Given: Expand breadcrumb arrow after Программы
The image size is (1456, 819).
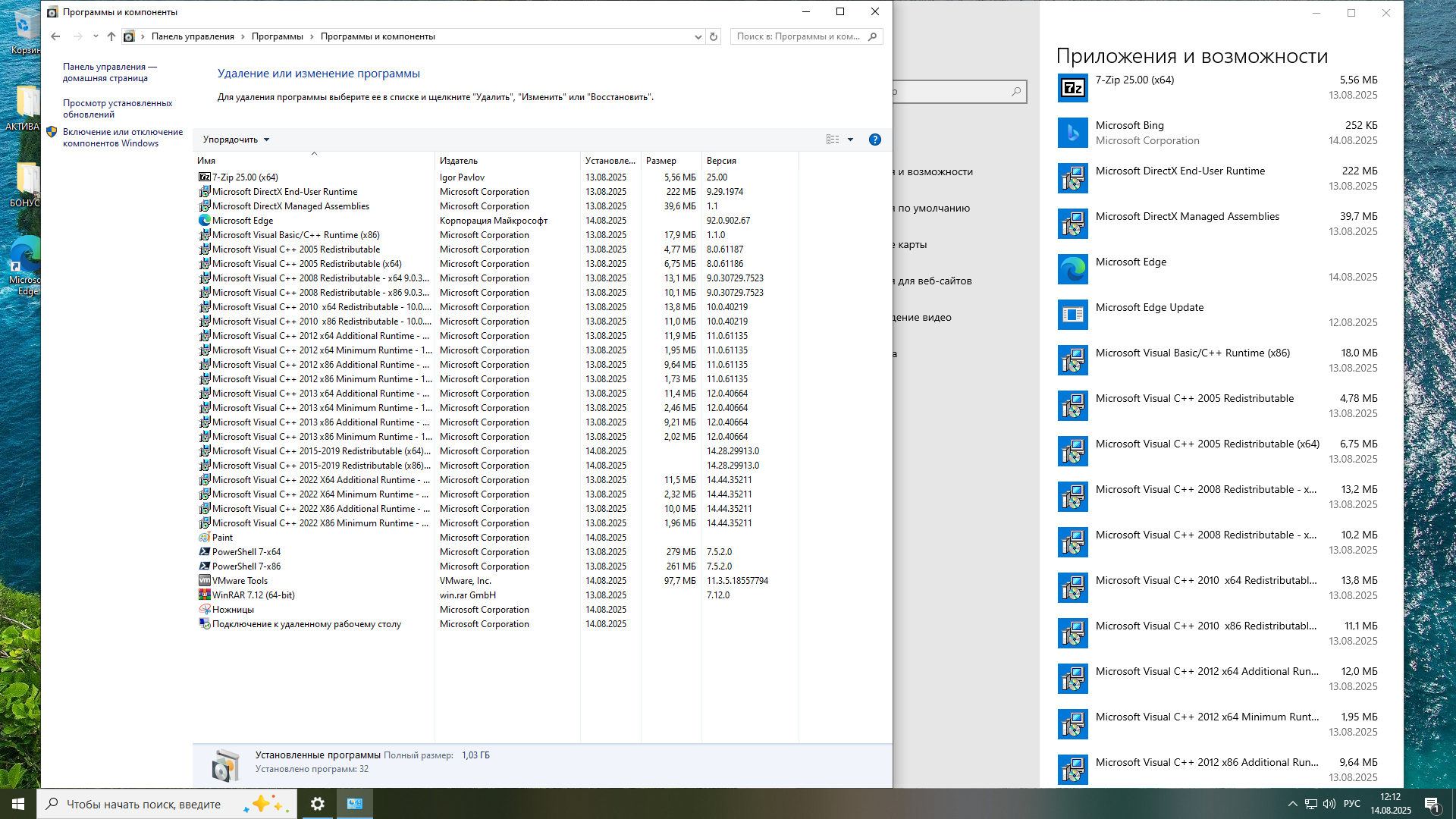Looking at the screenshot, I should pos(312,36).
